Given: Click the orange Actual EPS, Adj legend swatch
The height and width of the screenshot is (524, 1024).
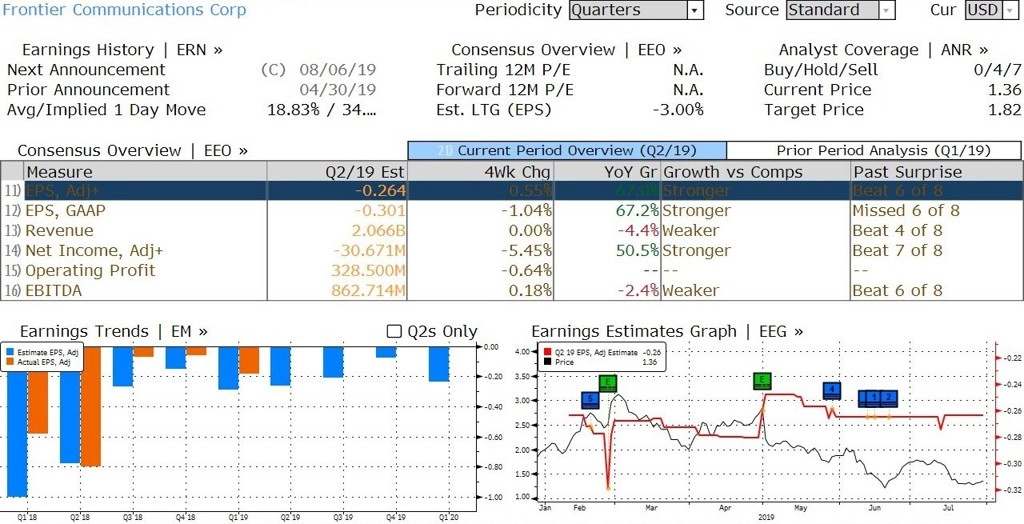Looking at the screenshot, I should (8, 361).
